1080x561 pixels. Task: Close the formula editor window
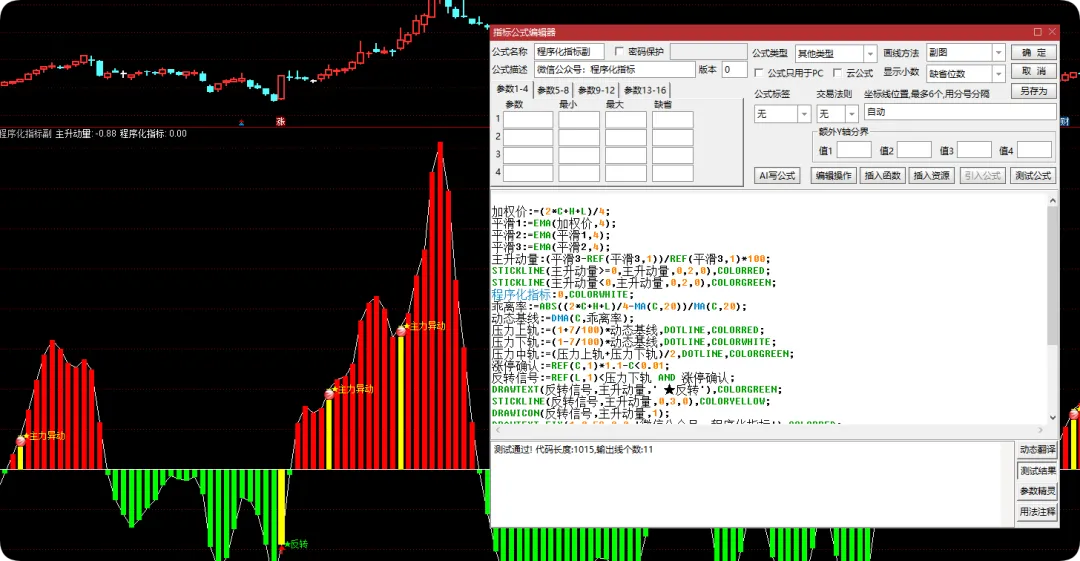click(1052, 32)
